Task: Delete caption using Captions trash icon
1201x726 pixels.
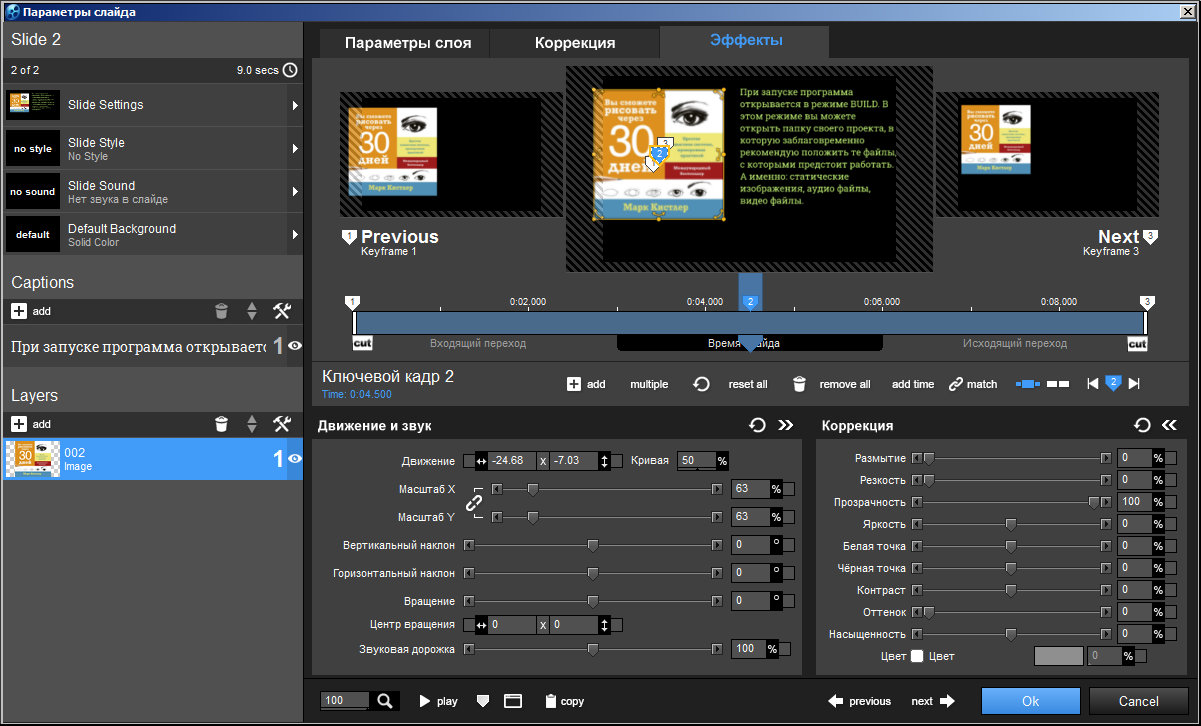Action: [222, 311]
